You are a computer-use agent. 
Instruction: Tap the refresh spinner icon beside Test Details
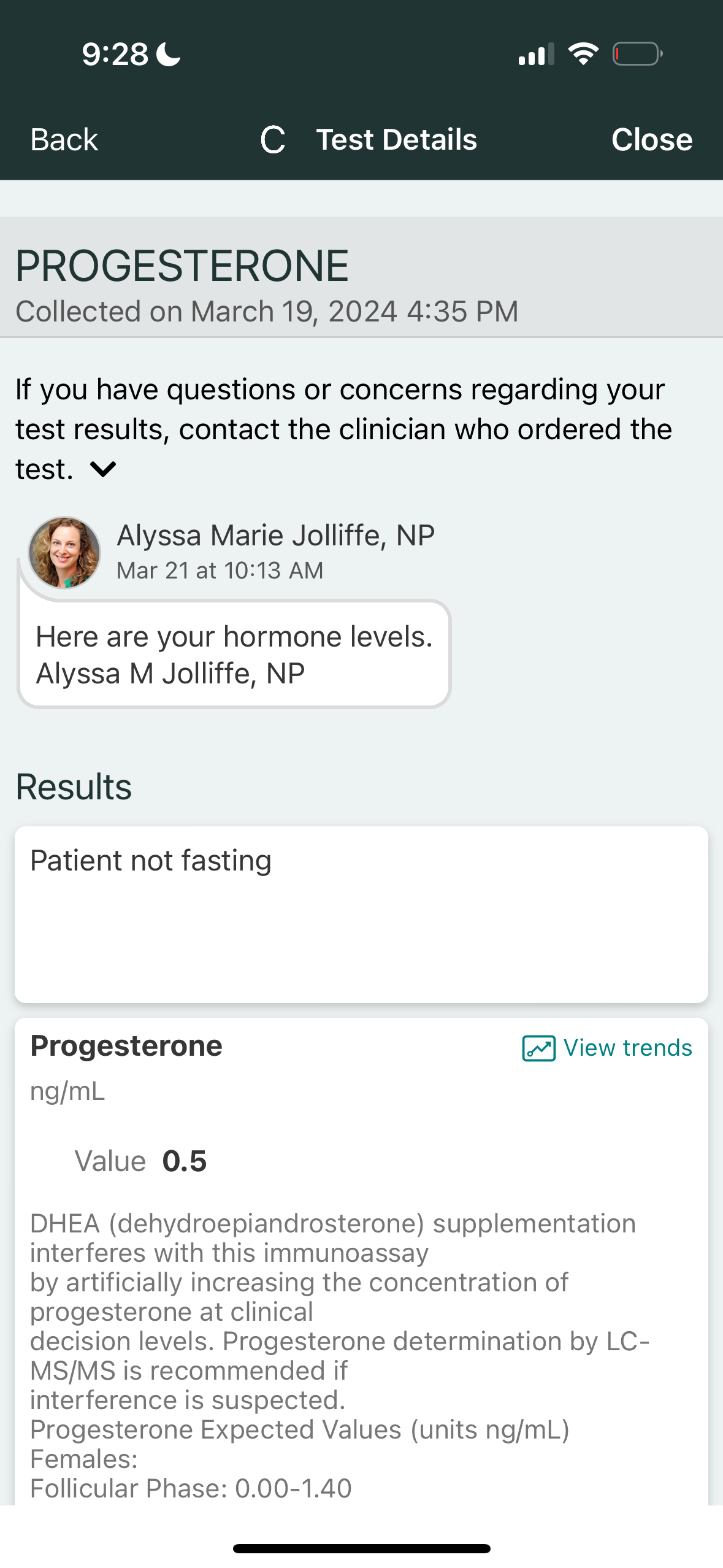(x=273, y=140)
